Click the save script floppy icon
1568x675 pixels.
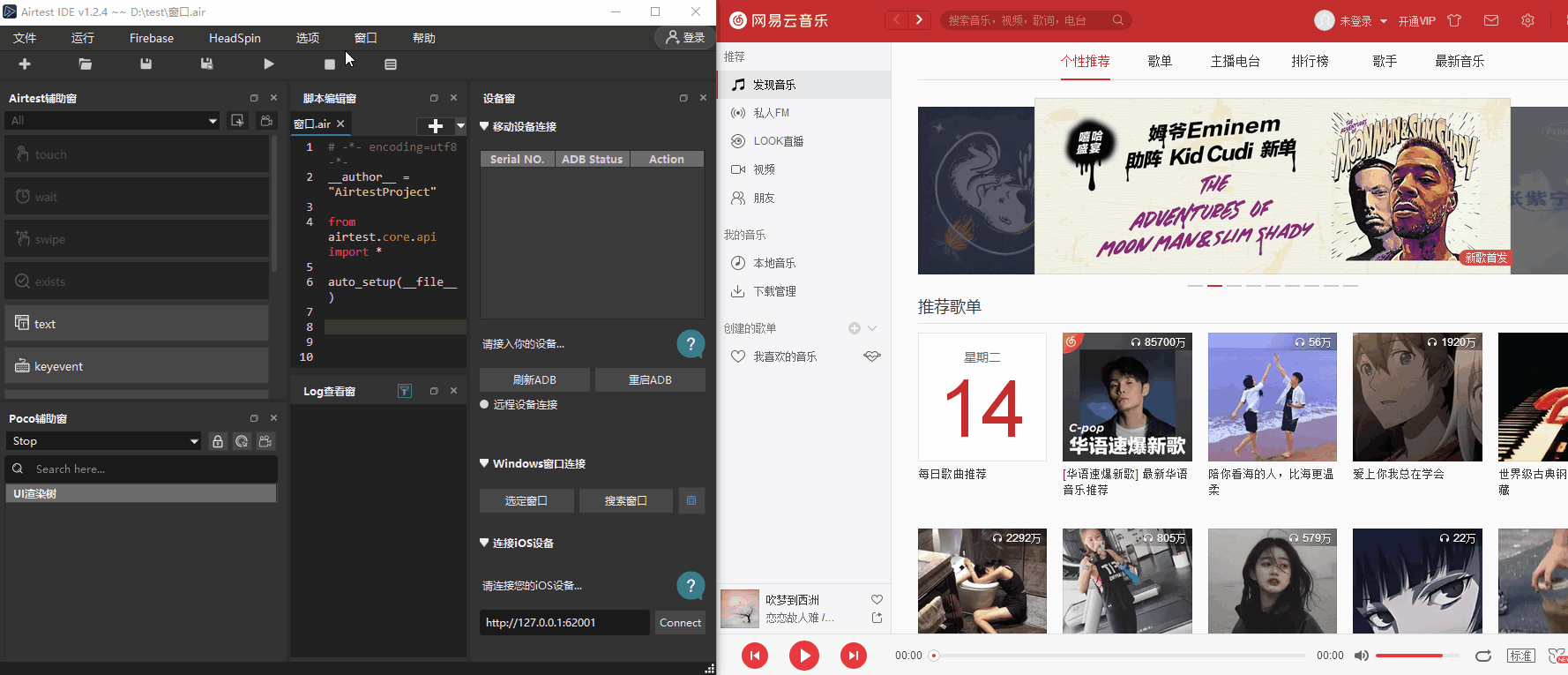pos(146,64)
